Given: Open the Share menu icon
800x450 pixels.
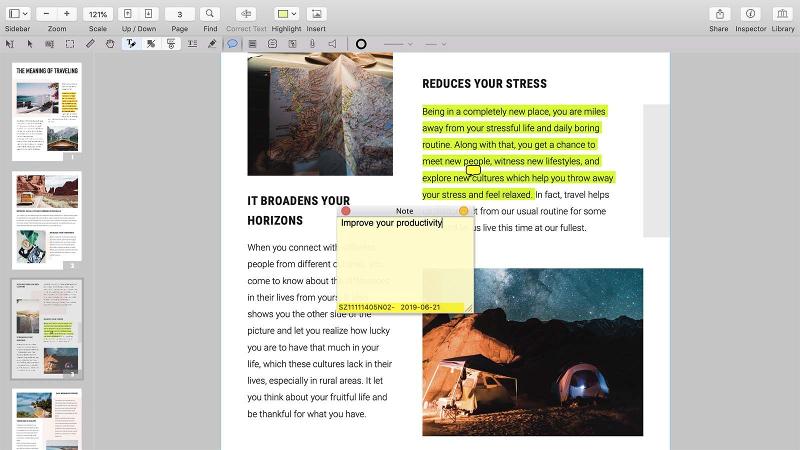Looking at the screenshot, I should pyautogui.click(x=719, y=14).
